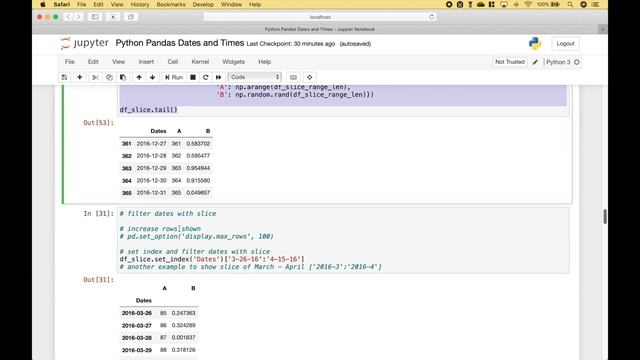Restart the kernel circular arrow icon
The width and height of the screenshot is (640, 360).
[205, 77]
